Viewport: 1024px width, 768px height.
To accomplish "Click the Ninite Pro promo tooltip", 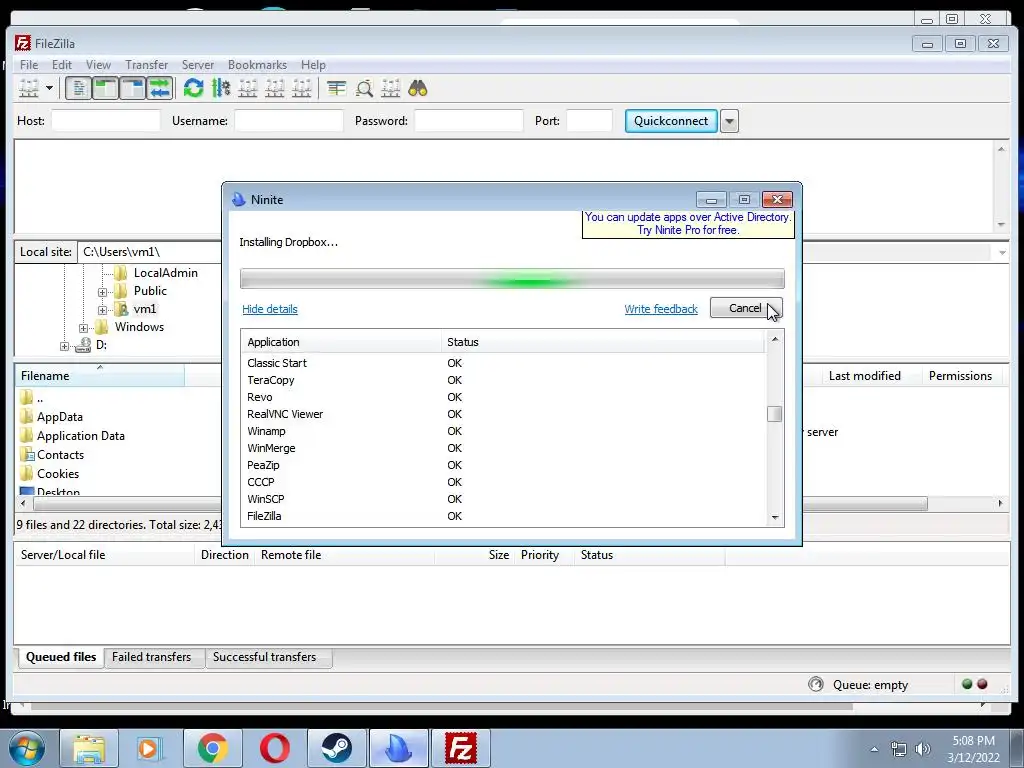I will [688, 223].
